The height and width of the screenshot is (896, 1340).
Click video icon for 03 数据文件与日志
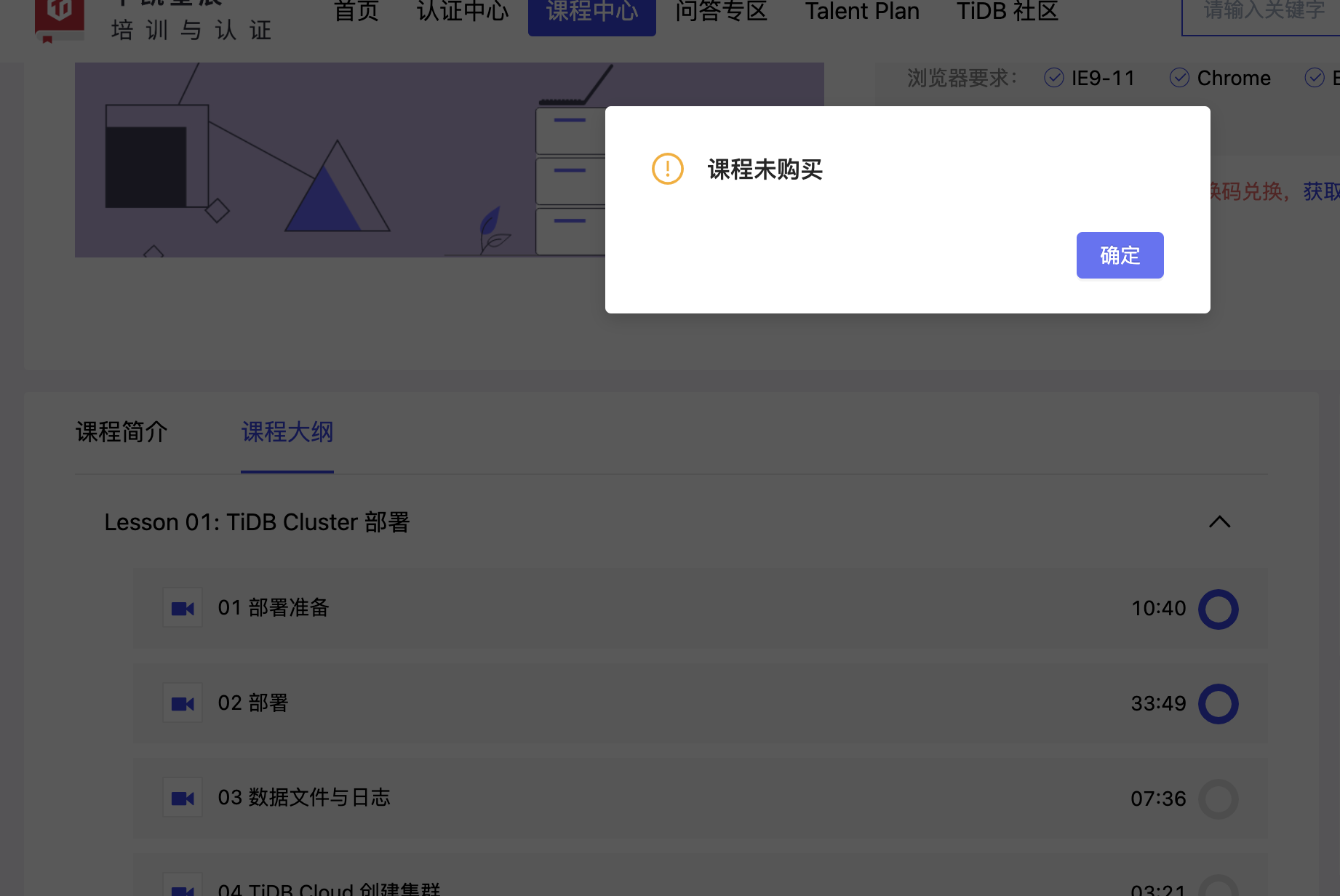pos(183,799)
